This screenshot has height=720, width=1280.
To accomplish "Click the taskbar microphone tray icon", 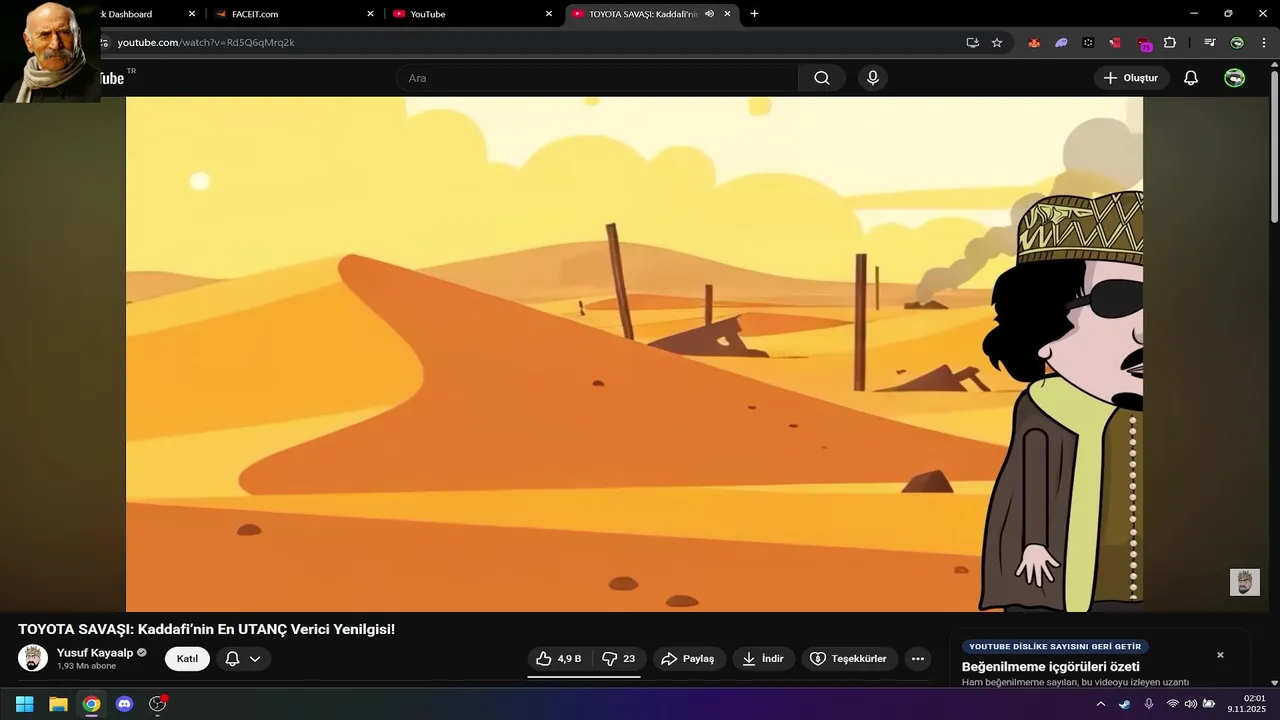I will (x=1148, y=704).
